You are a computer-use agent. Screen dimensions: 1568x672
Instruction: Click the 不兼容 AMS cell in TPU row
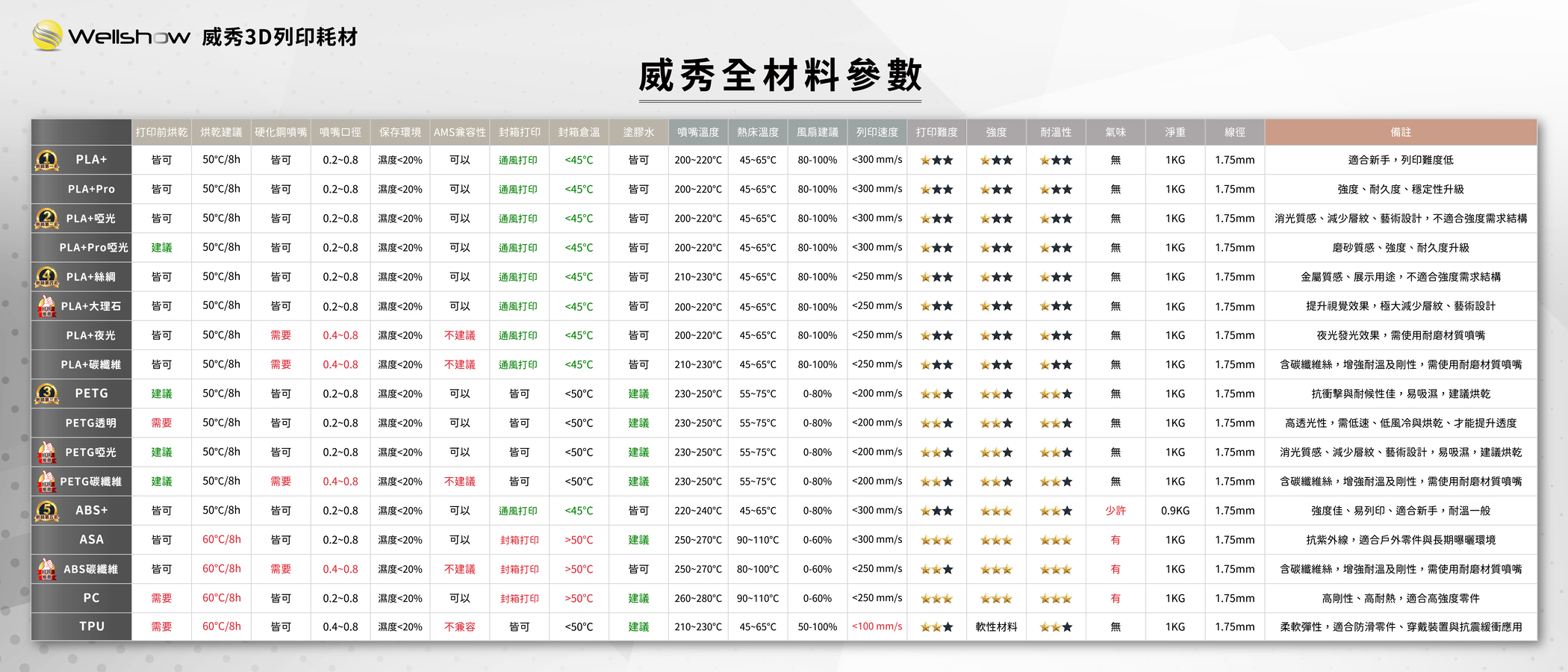click(x=459, y=627)
